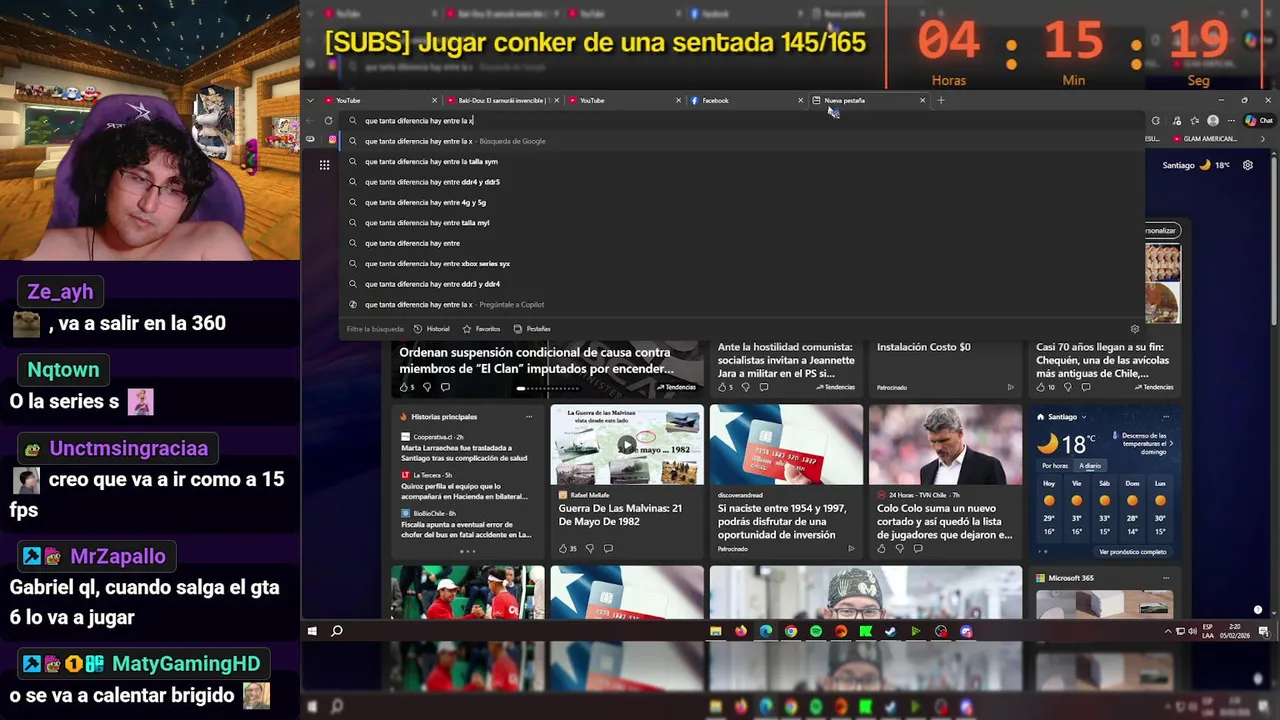Open the Colo Colo article thumbnail
The width and height of the screenshot is (1280, 720).
(945, 445)
